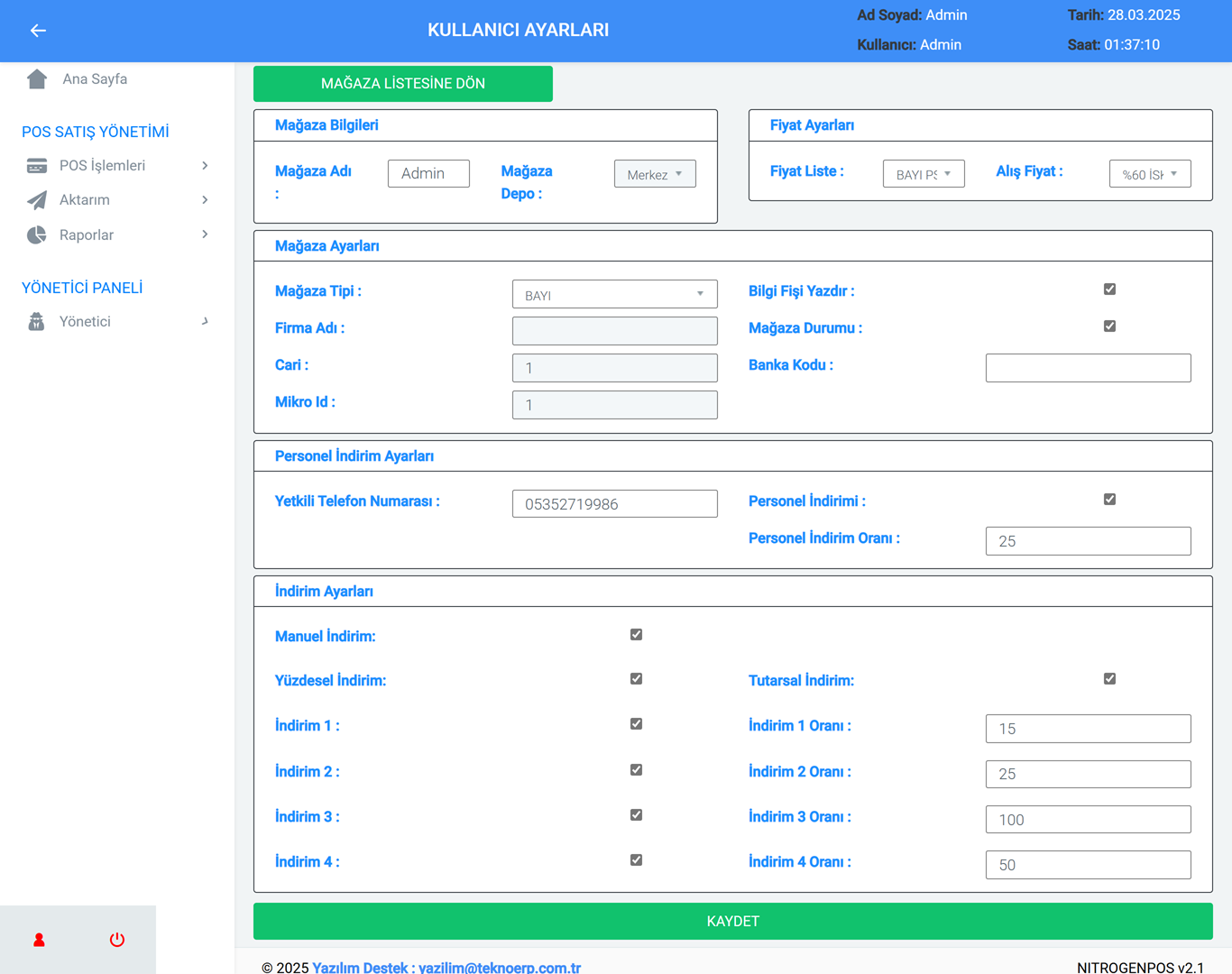This screenshot has height=974, width=1232.
Task: Click the Kaydet button
Action: (x=733, y=922)
